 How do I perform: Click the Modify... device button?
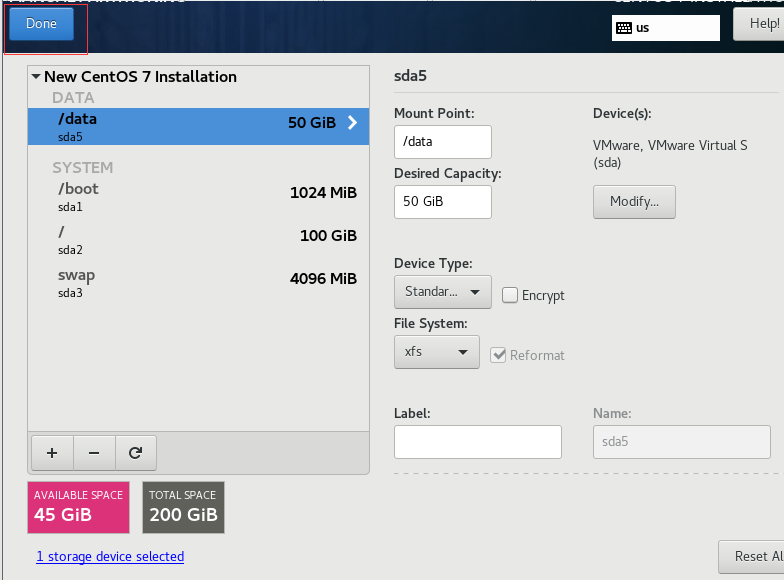[634, 201]
